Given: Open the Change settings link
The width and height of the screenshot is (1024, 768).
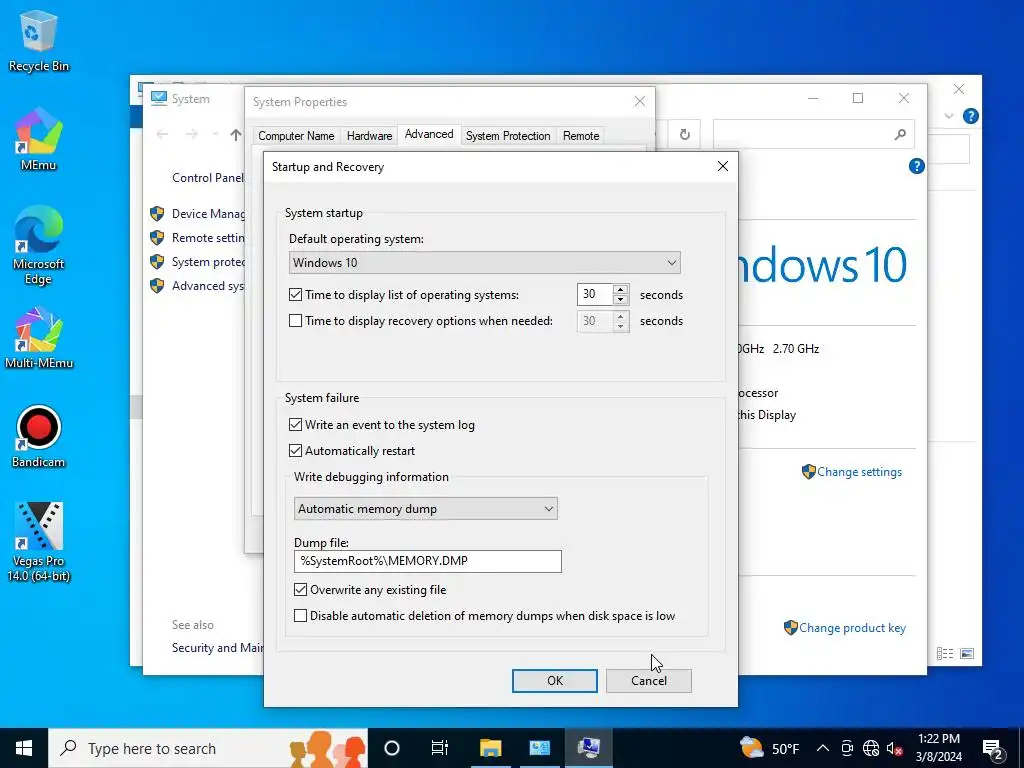Looking at the screenshot, I should (859, 472).
